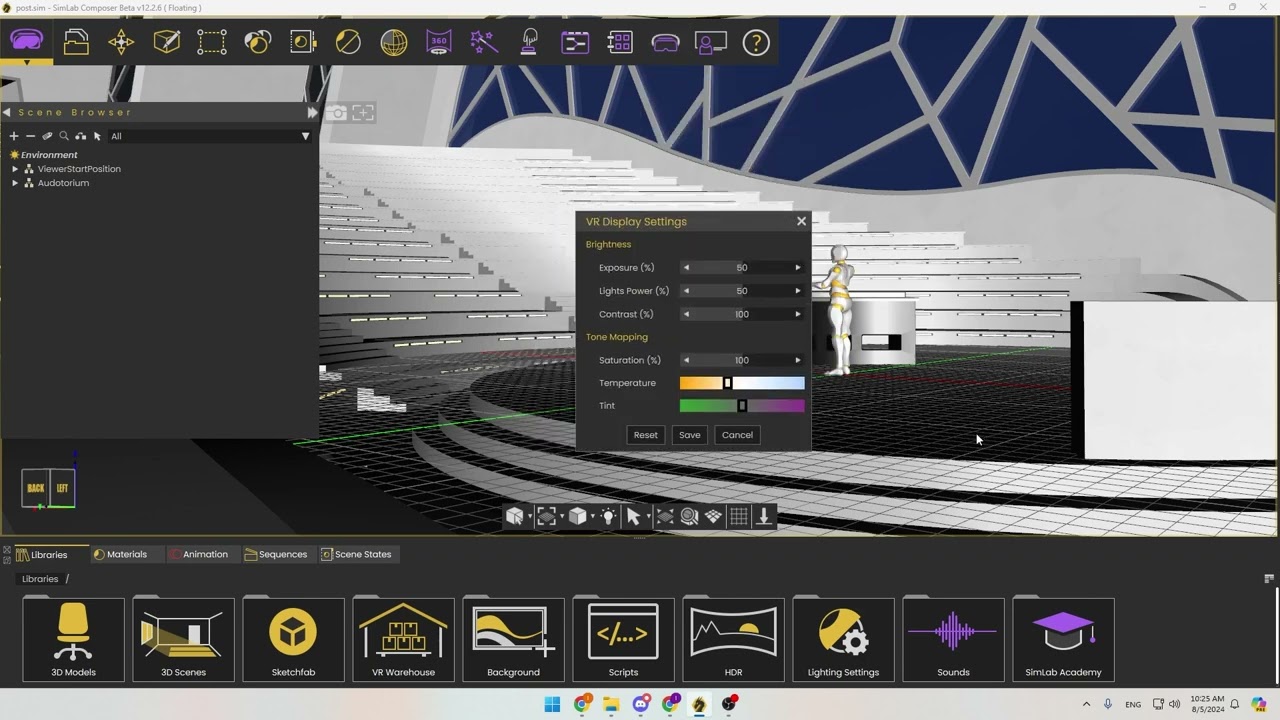Image resolution: width=1280 pixels, height=720 pixels.
Task: Click the Temperature slider handle
Action: pos(728,383)
